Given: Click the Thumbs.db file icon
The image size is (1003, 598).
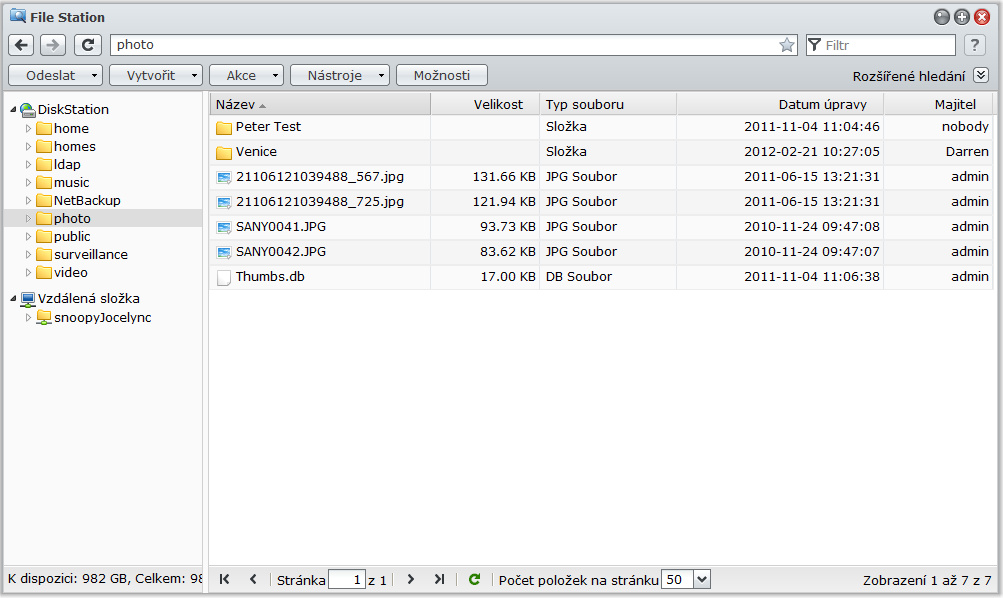Looking at the screenshot, I should [224, 278].
